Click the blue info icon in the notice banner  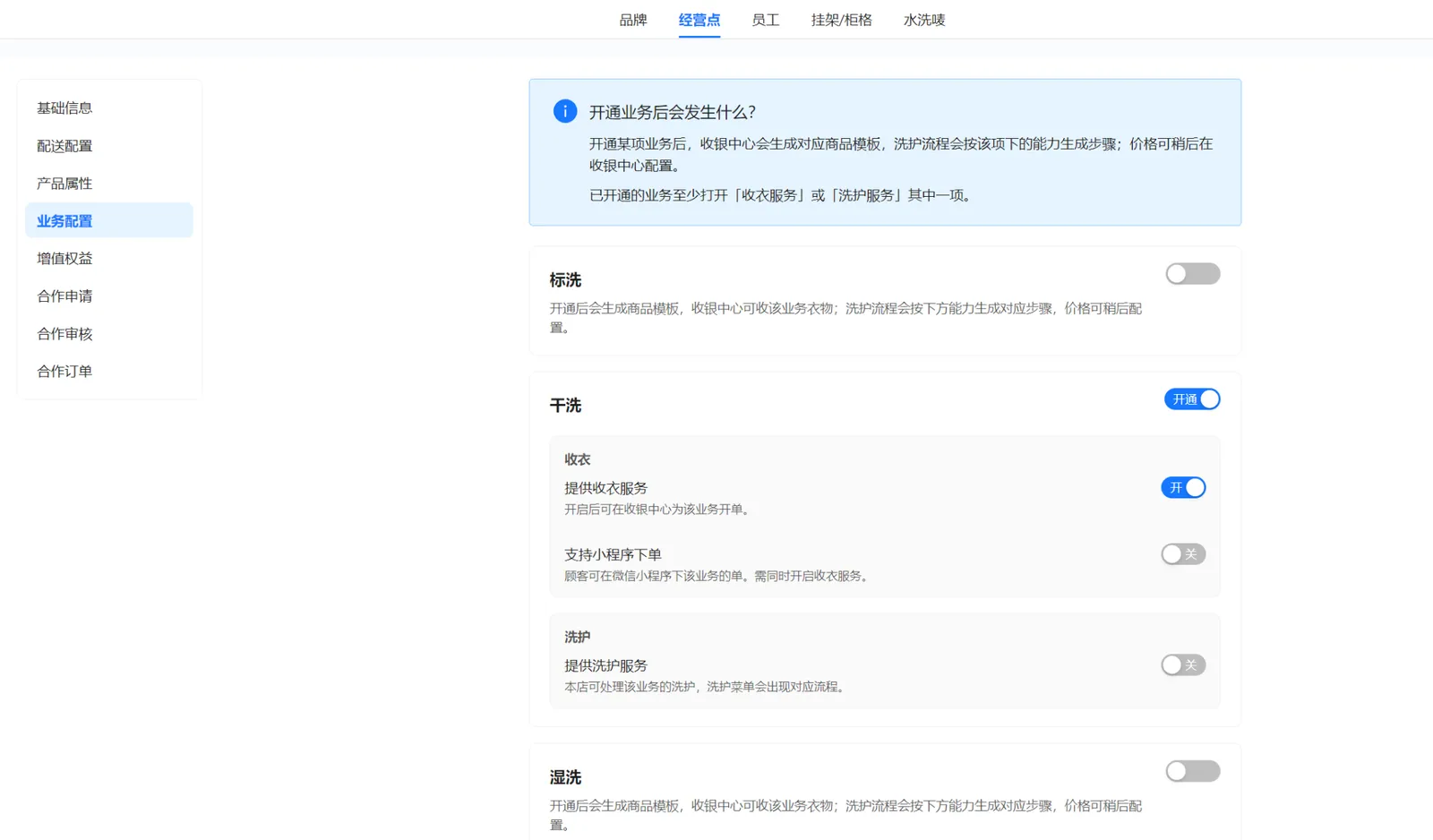[x=565, y=111]
